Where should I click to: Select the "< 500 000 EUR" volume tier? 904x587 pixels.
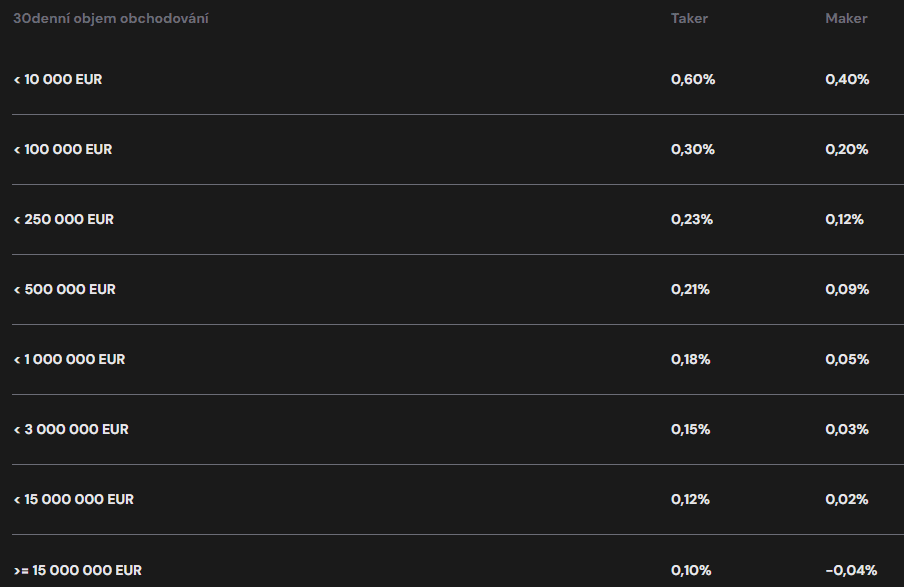point(65,289)
